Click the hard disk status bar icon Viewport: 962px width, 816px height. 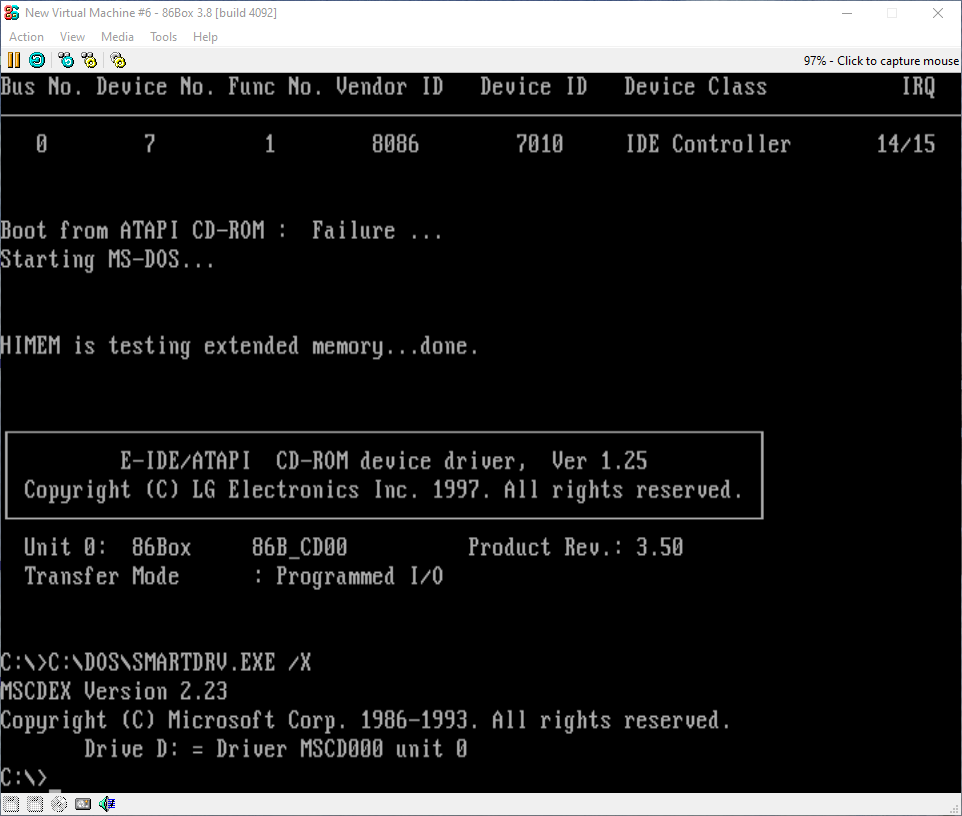click(x=82, y=804)
